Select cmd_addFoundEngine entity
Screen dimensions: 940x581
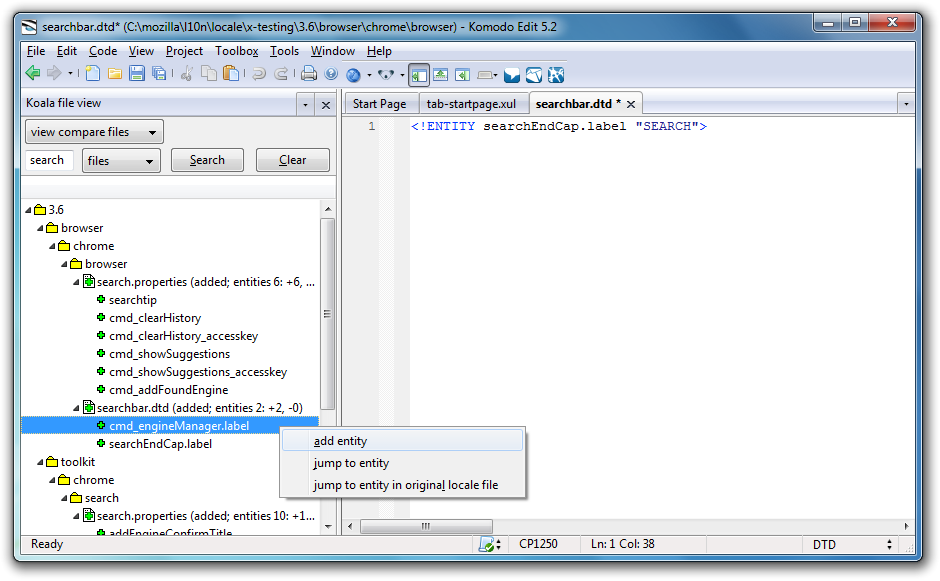[168, 390]
